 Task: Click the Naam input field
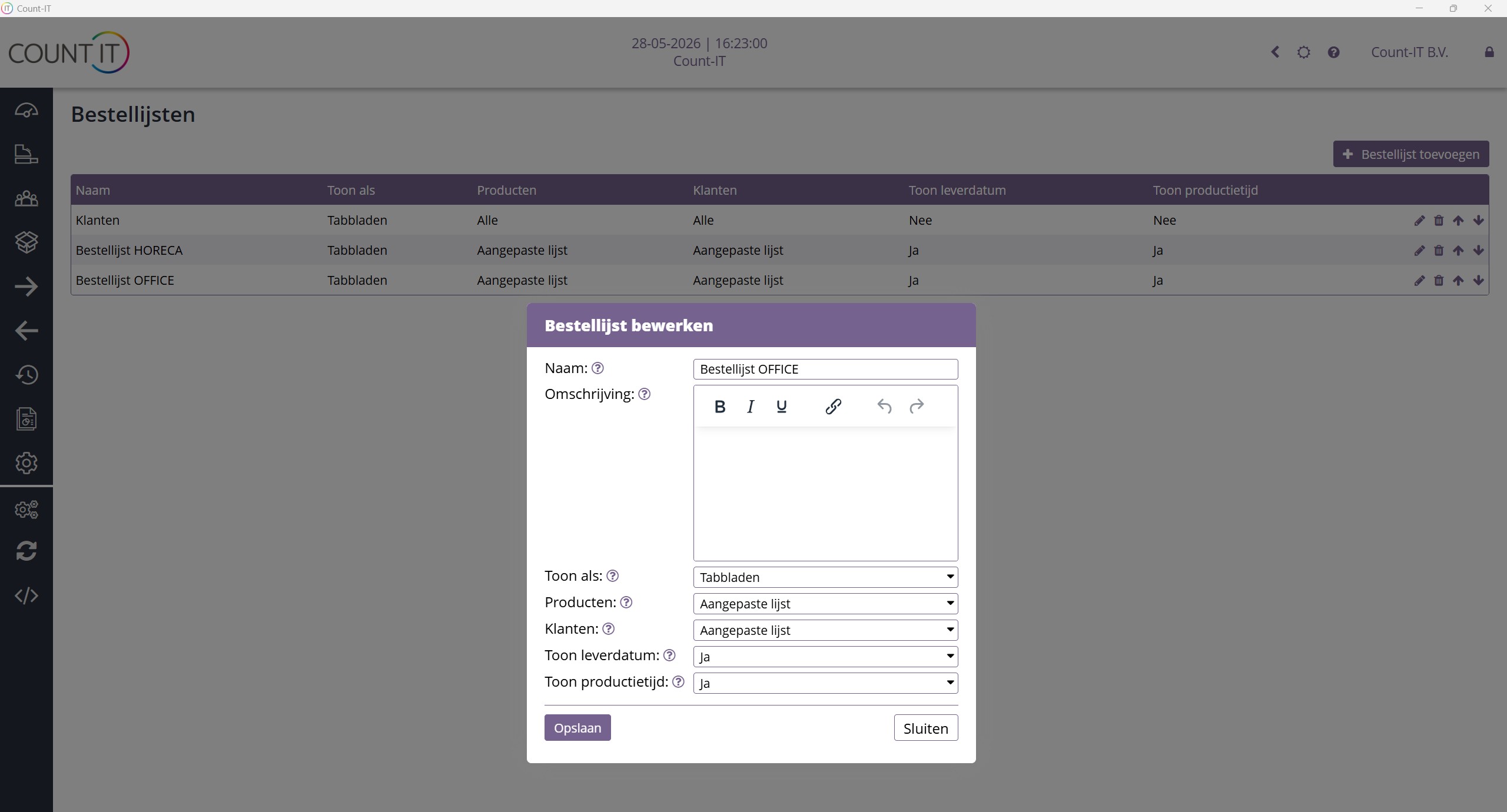825,370
